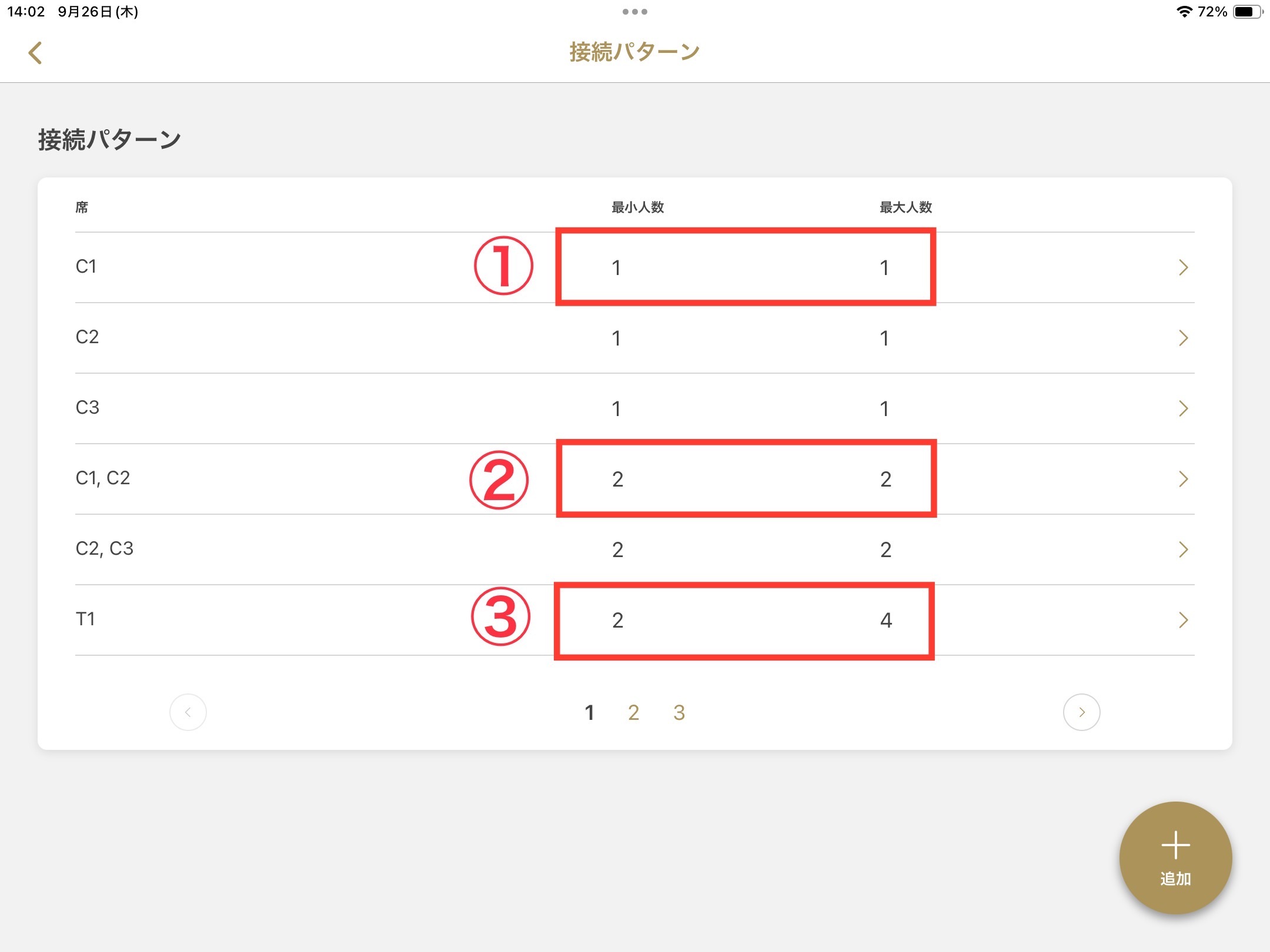Go to the previous page using the arrow button
Viewport: 1270px width, 952px height.
click(188, 712)
